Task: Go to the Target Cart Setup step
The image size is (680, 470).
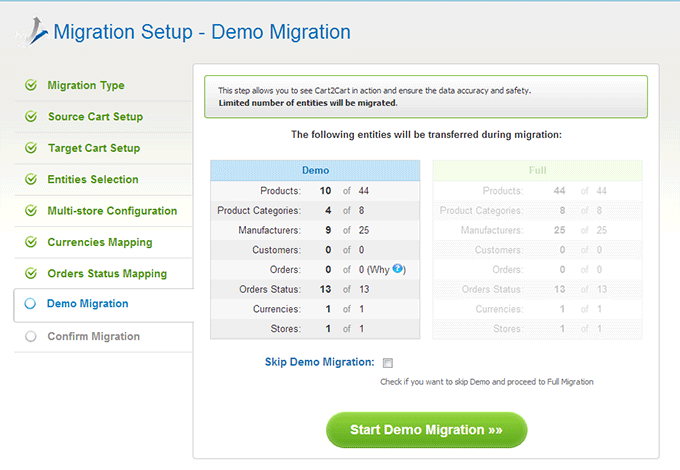Action: coord(94,148)
